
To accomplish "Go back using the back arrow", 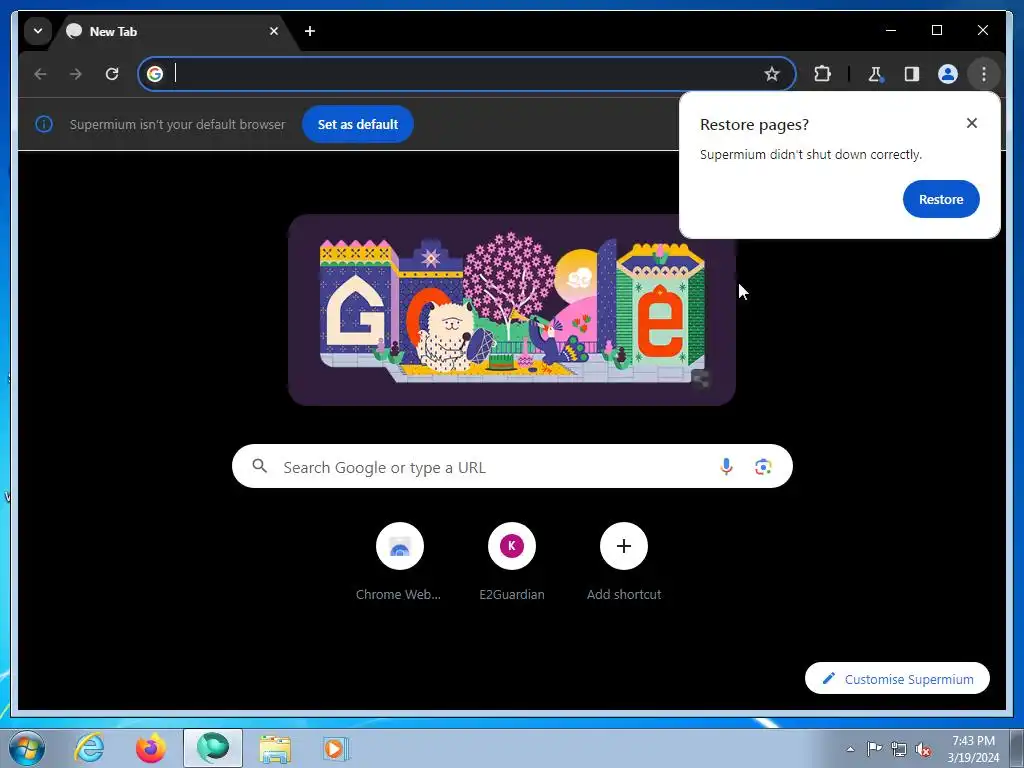I will [40, 74].
